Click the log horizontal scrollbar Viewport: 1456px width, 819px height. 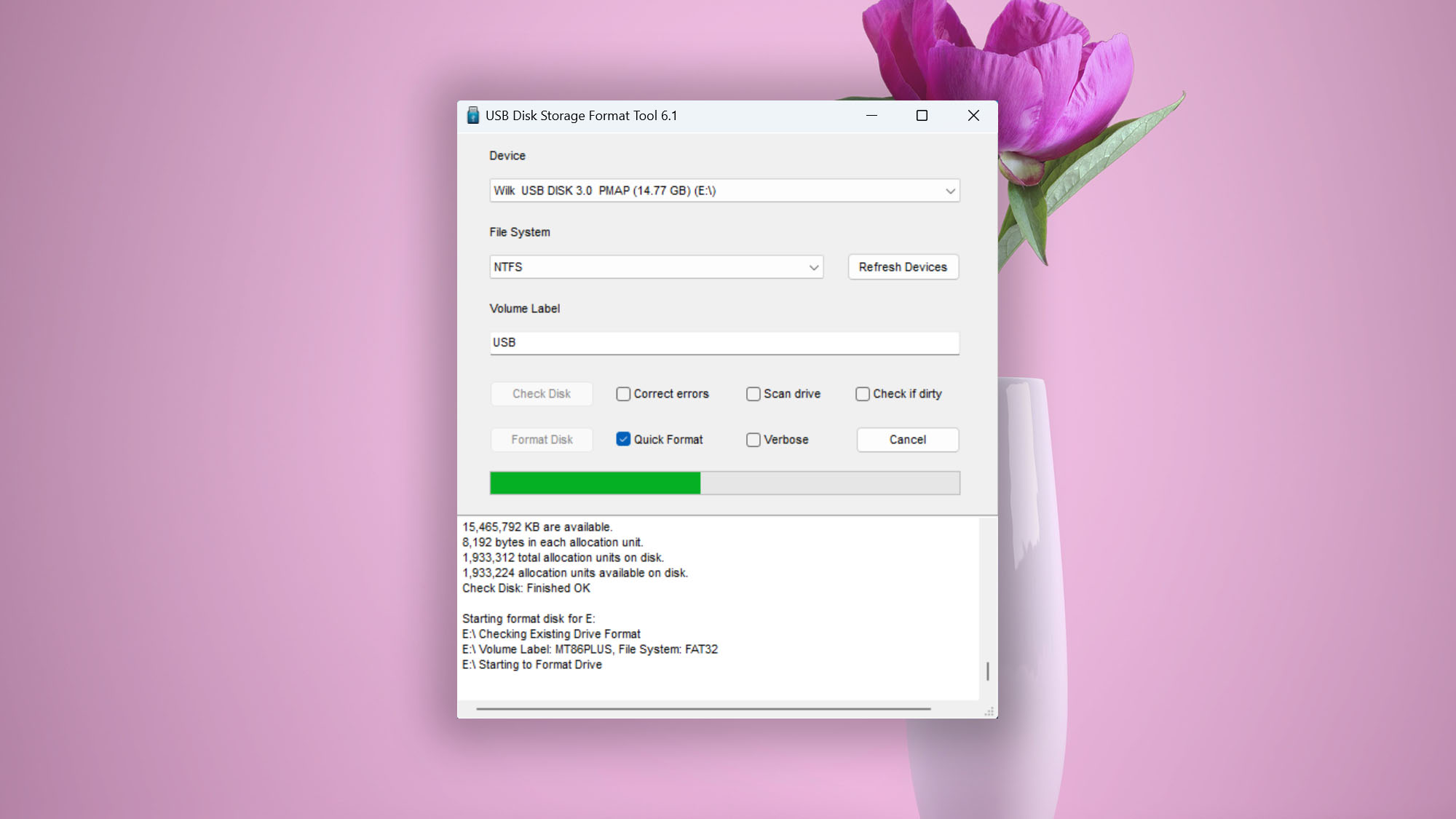(x=703, y=708)
